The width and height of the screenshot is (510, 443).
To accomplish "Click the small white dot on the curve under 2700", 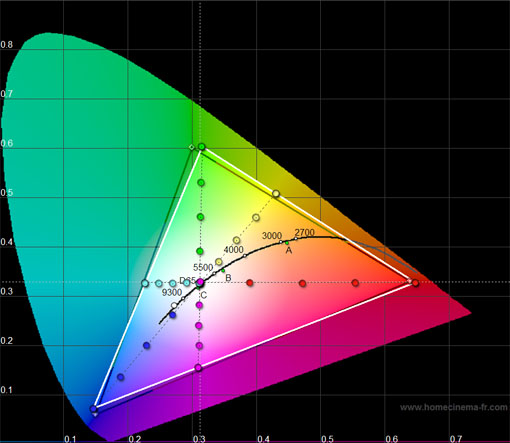I will [x=296, y=238].
